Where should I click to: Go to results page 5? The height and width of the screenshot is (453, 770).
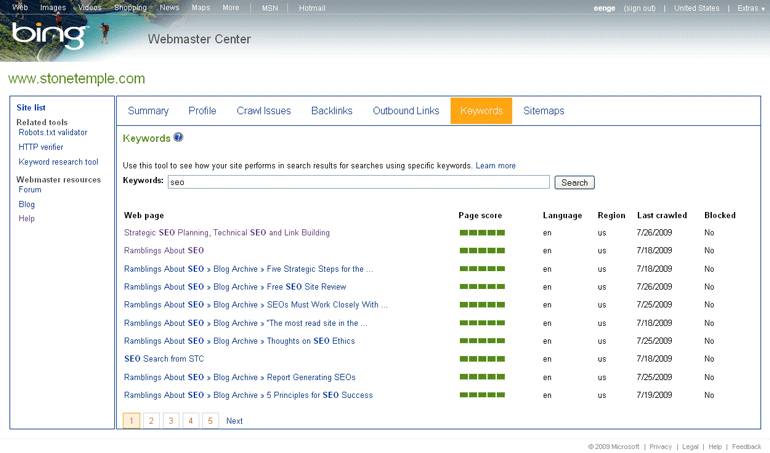(x=210, y=421)
